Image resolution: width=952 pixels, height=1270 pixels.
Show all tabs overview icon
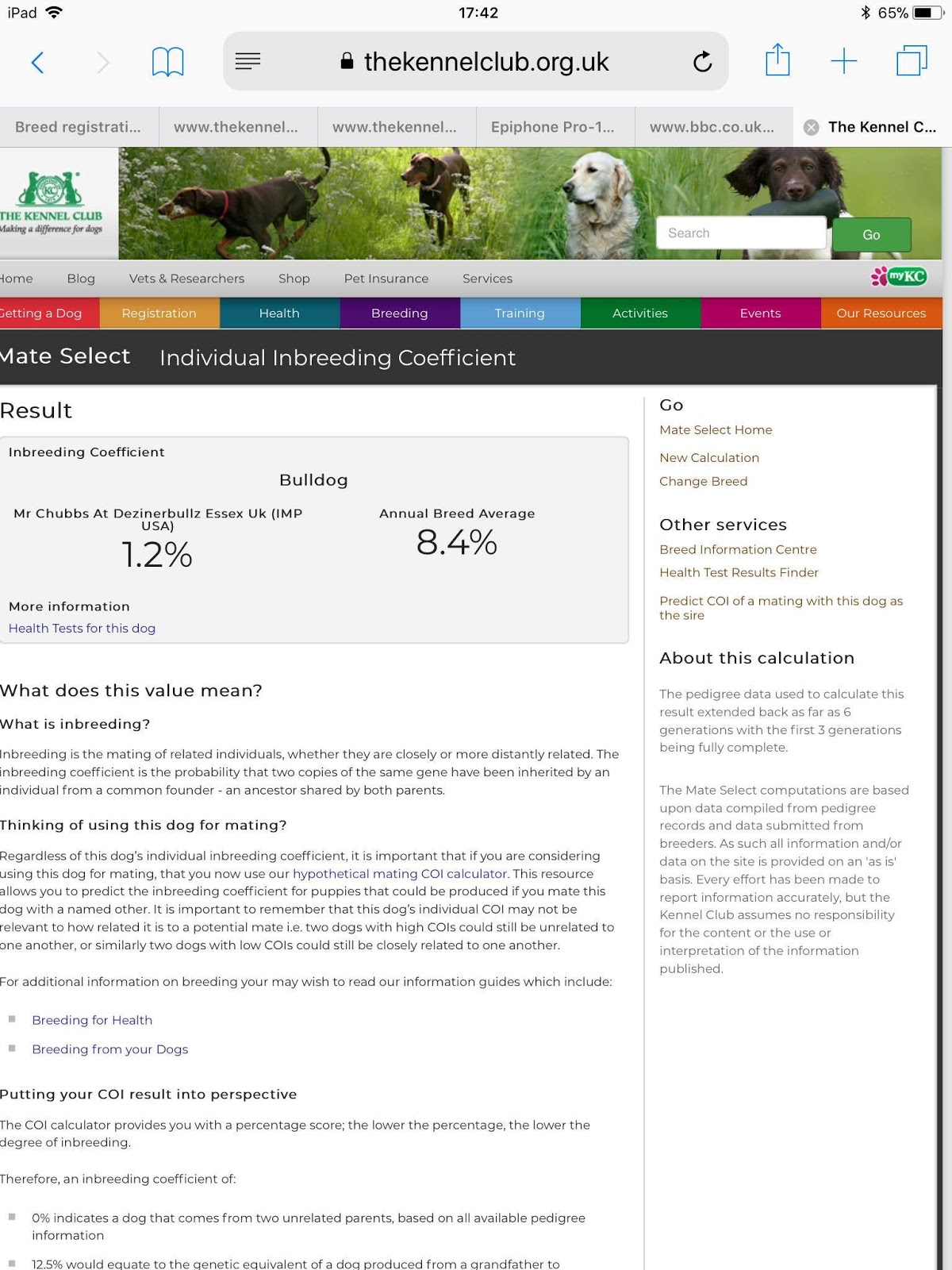pos(912,61)
